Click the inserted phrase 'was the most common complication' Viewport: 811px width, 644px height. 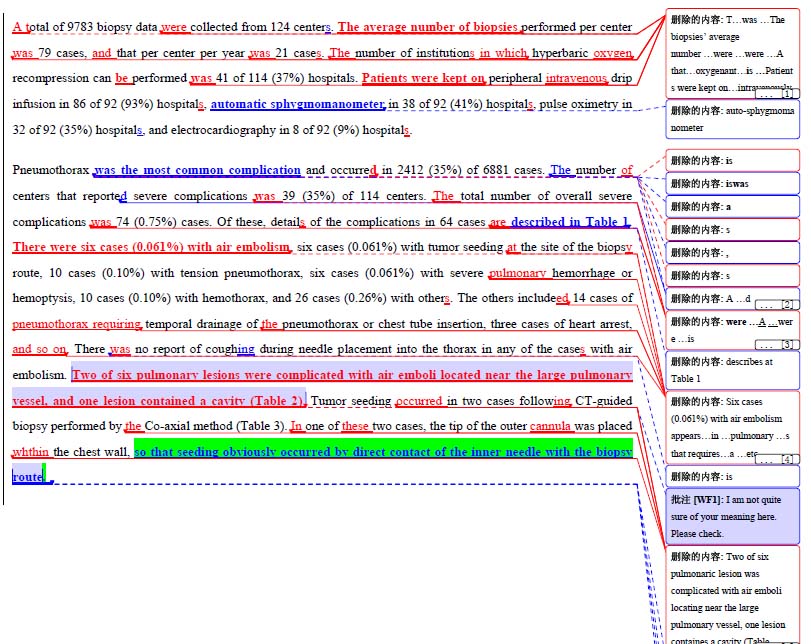pyautogui.click(x=197, y=170)
